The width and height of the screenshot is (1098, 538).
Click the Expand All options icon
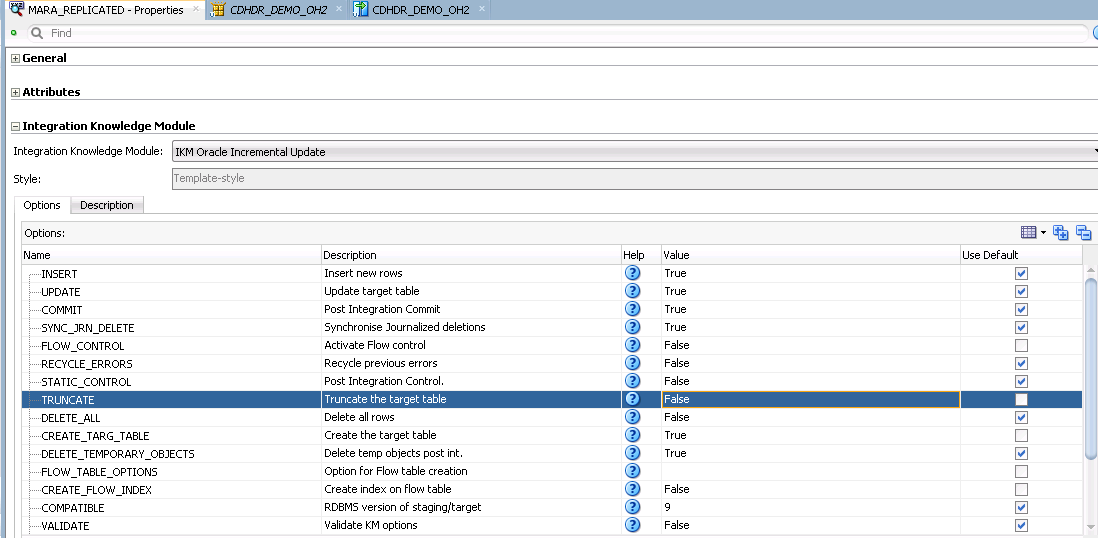pos(1061,233)
